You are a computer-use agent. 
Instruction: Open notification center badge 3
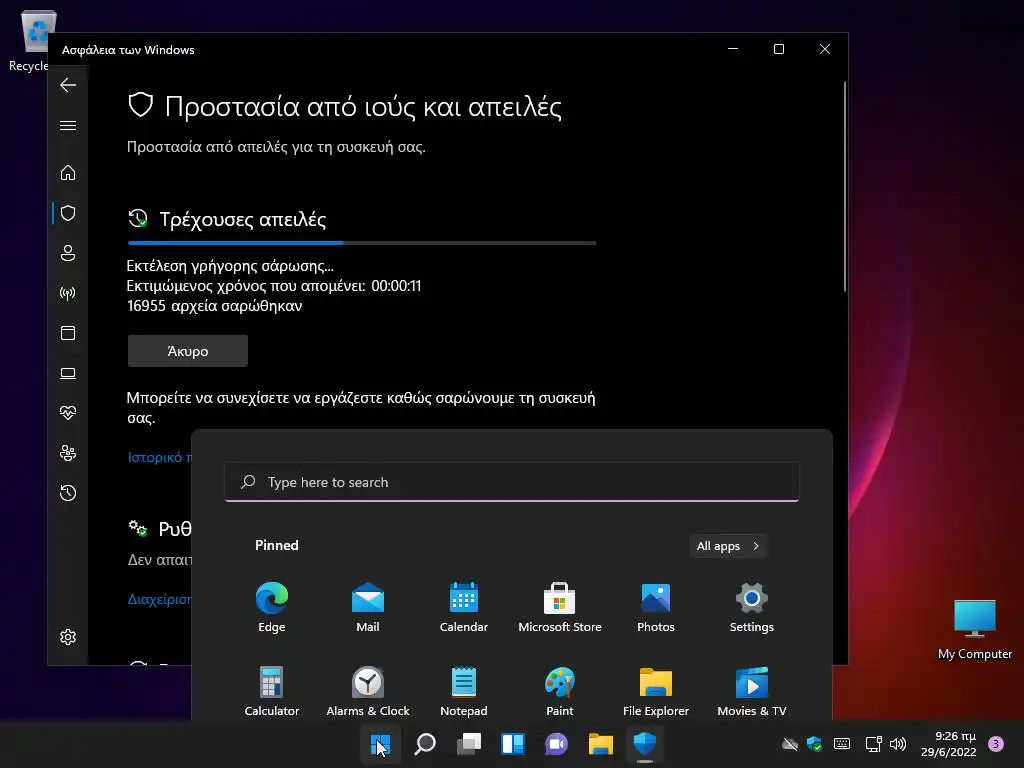996,744
